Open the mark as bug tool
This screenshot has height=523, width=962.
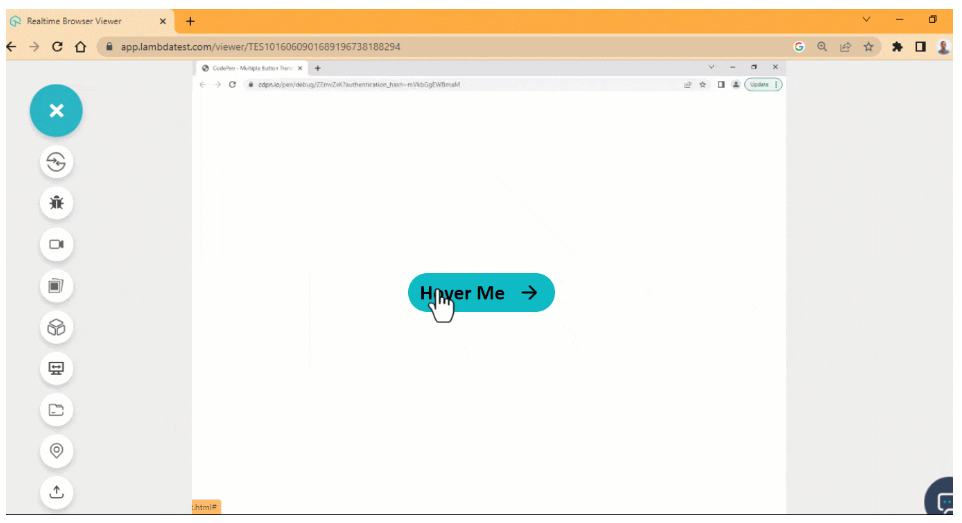point(56,203)
